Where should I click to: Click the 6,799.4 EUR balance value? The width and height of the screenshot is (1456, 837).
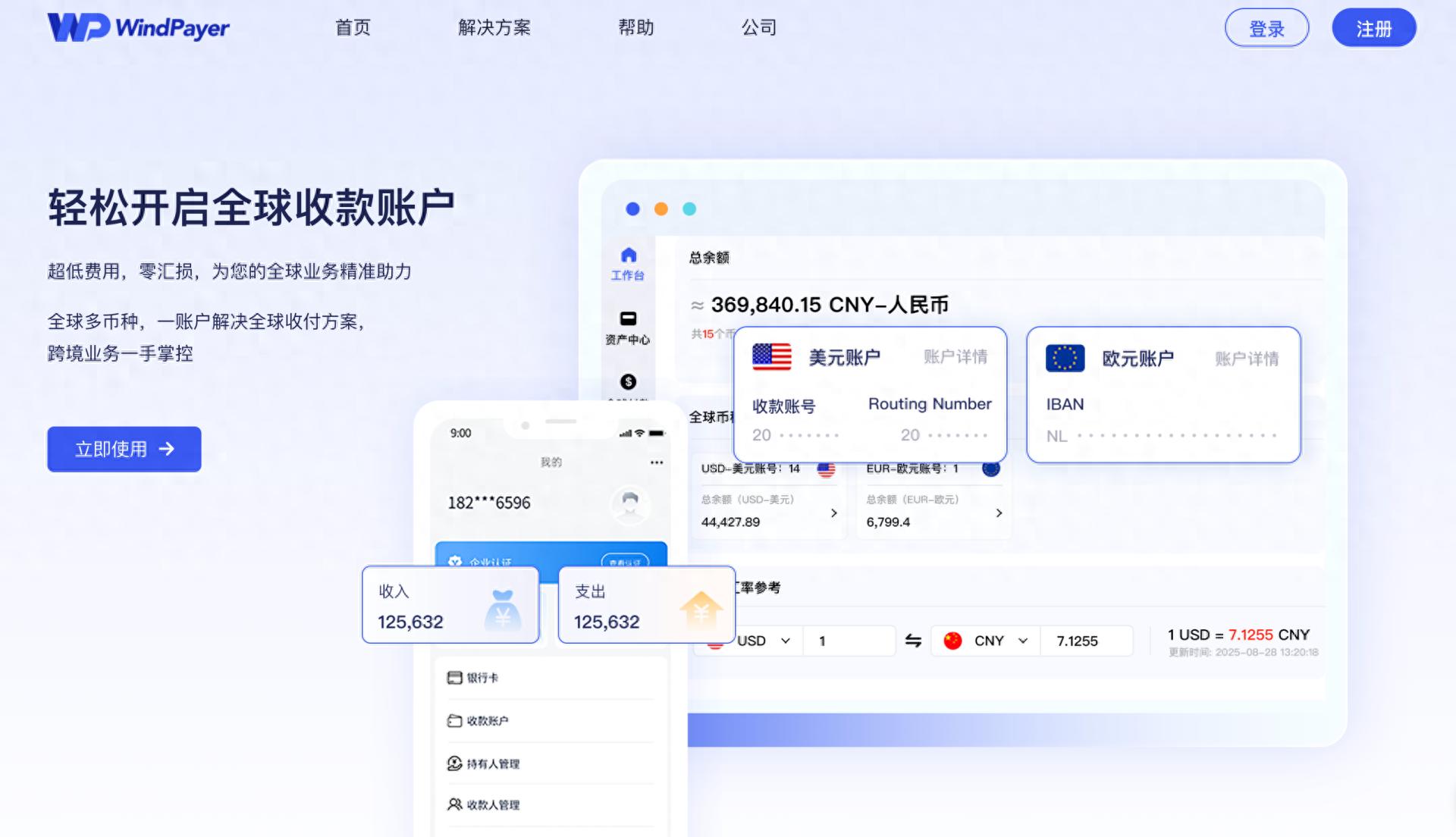(x=888, y=522)
